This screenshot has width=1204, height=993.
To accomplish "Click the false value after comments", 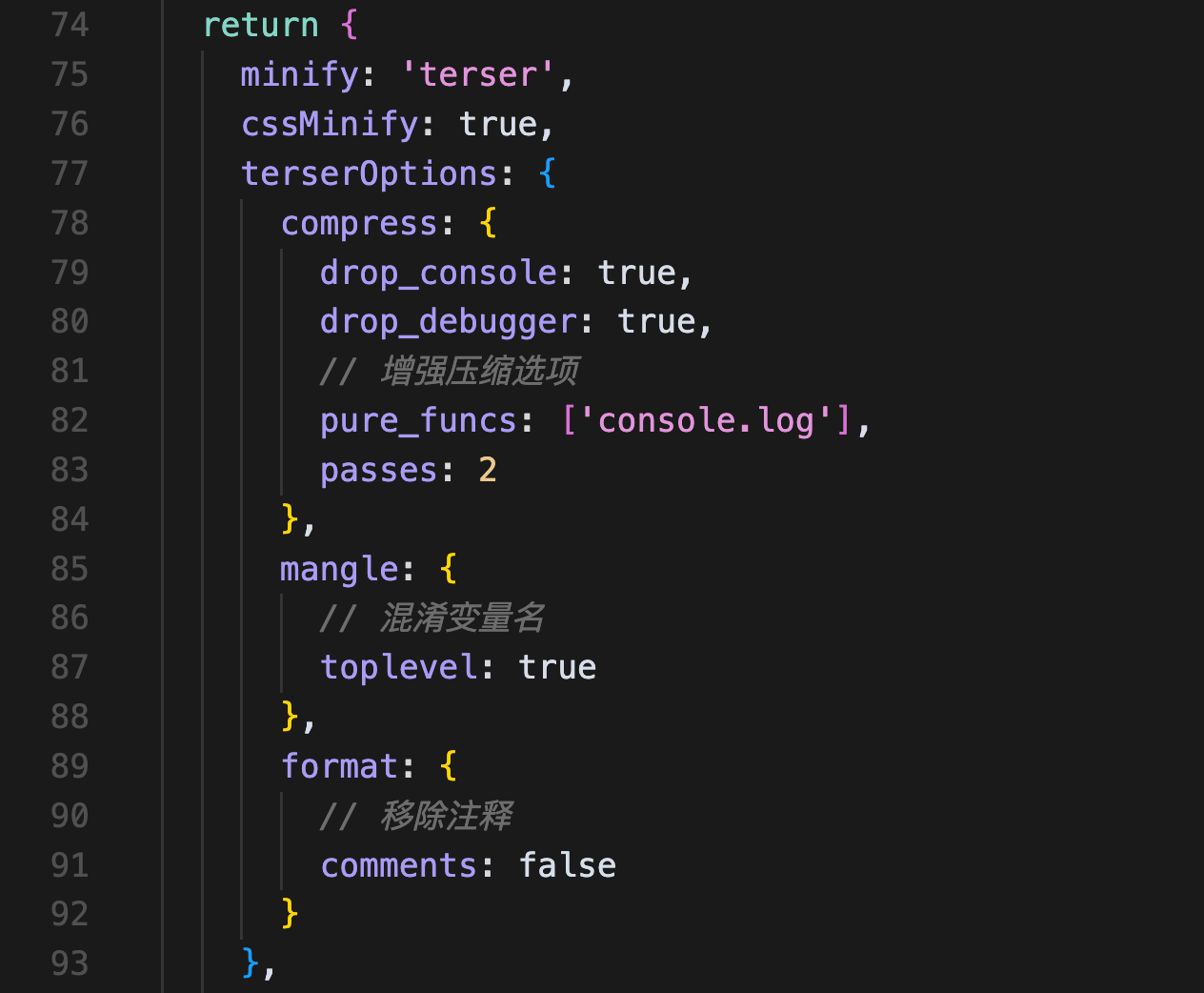I will point(567,865).
